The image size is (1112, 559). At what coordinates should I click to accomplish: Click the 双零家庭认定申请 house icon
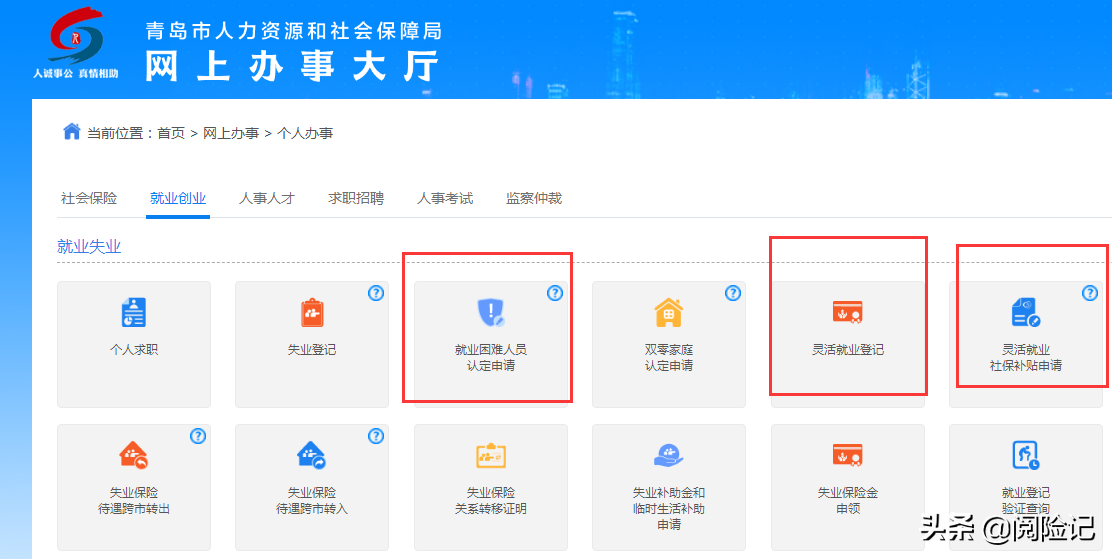[669, 312]
